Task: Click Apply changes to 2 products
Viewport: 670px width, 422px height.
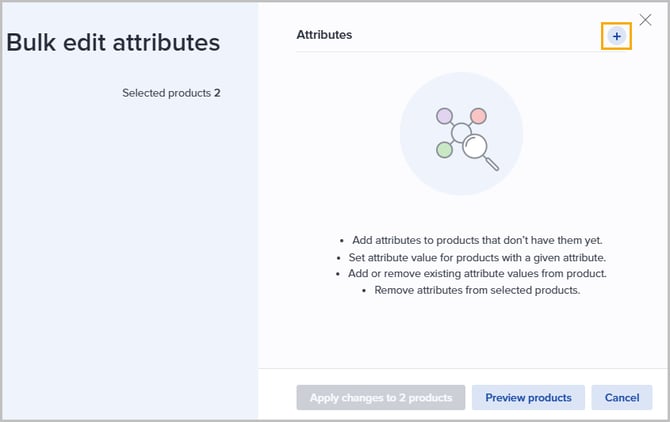Action: [x=381, y=397]
